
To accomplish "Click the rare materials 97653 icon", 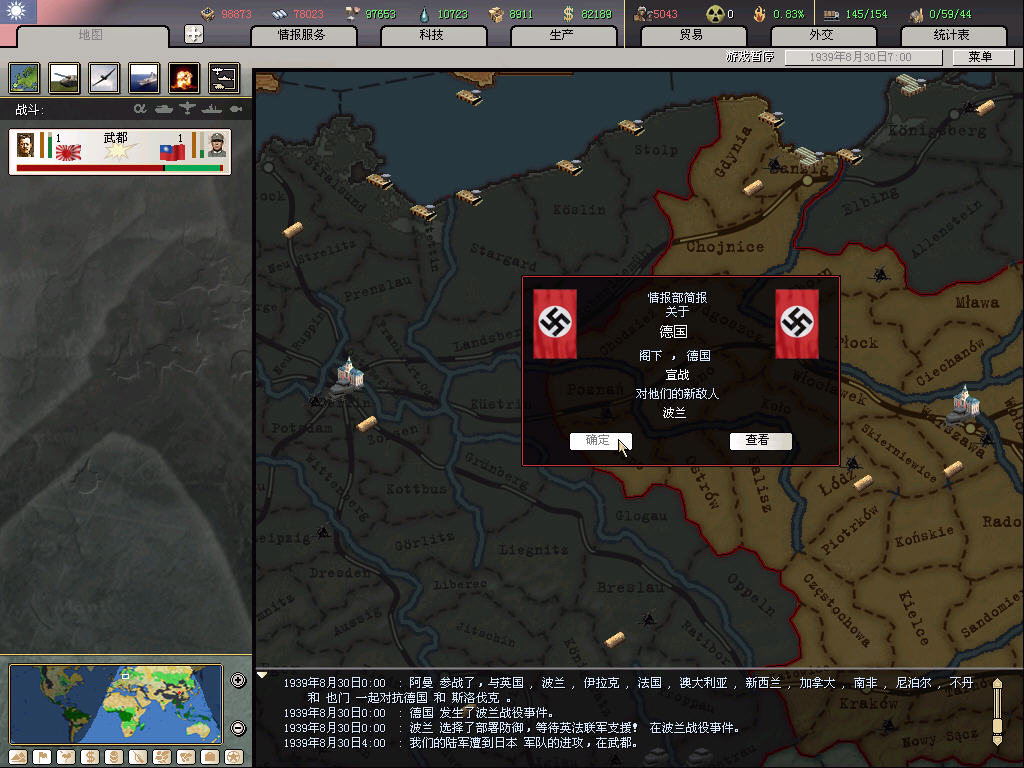I will pyautogui.click(x=353, y=14).
